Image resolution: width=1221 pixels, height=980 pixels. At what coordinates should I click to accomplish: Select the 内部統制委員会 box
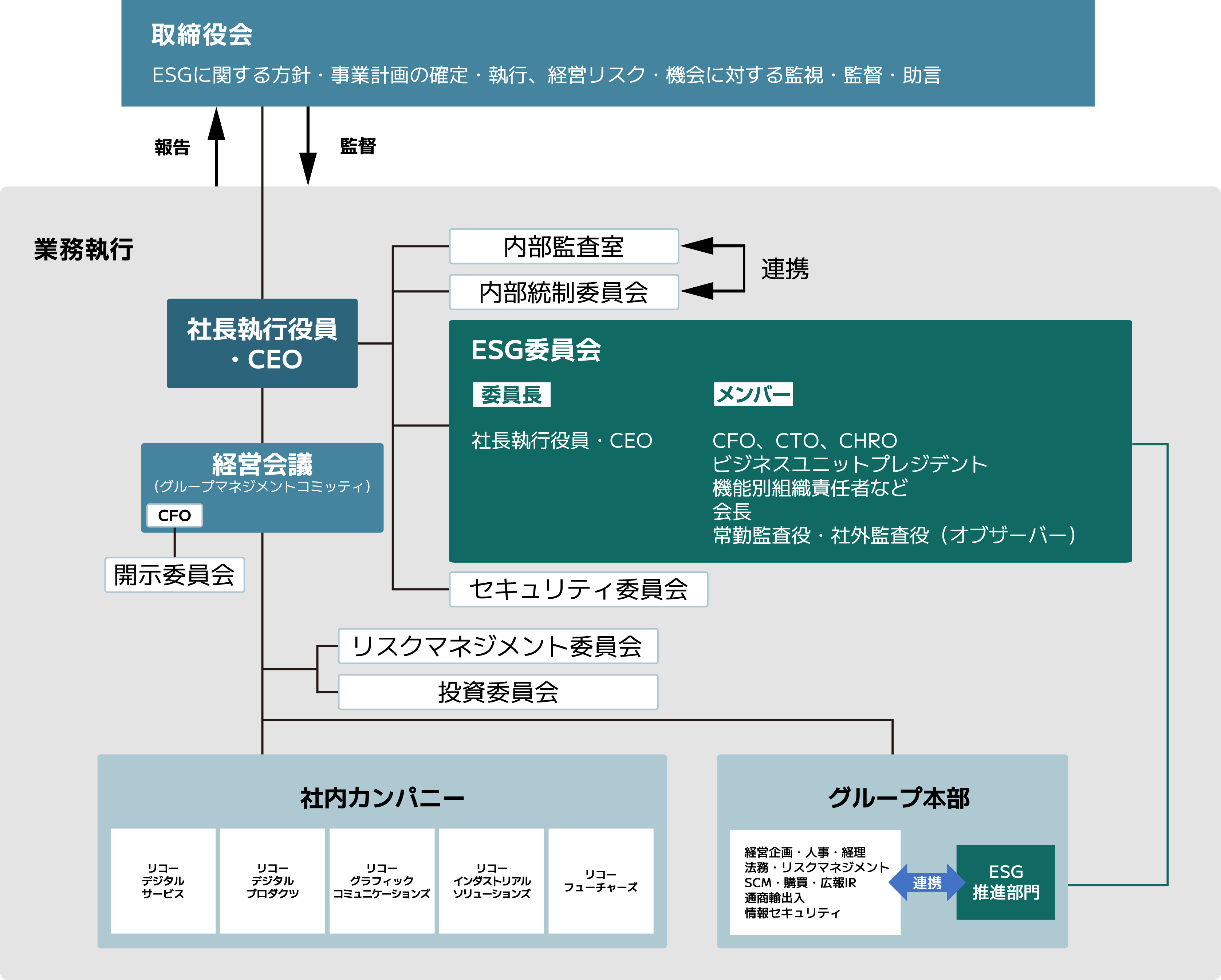[563, 292]
